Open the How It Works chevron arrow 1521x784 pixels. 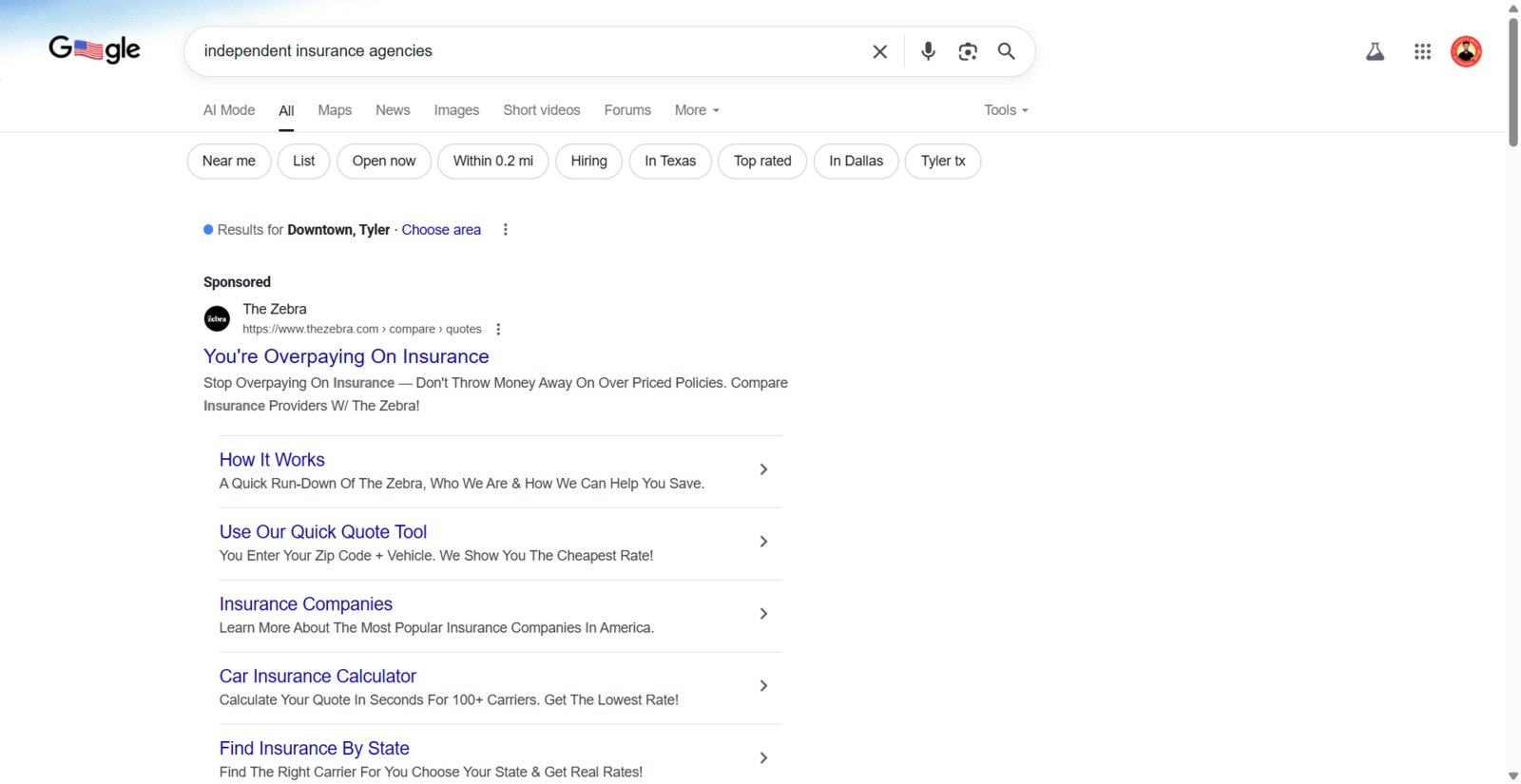coord(763,469)
